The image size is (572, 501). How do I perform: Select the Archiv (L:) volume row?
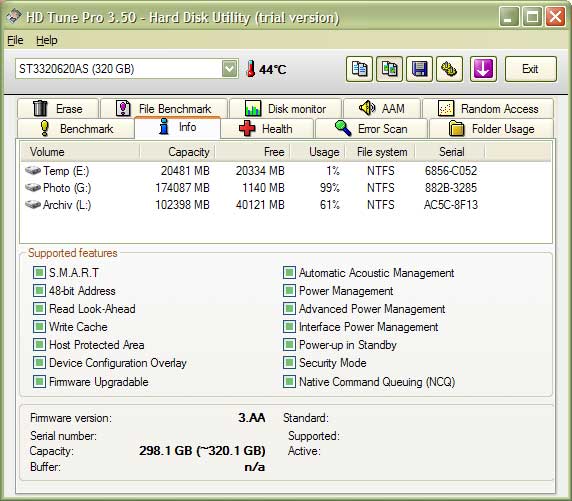[252, 205]
